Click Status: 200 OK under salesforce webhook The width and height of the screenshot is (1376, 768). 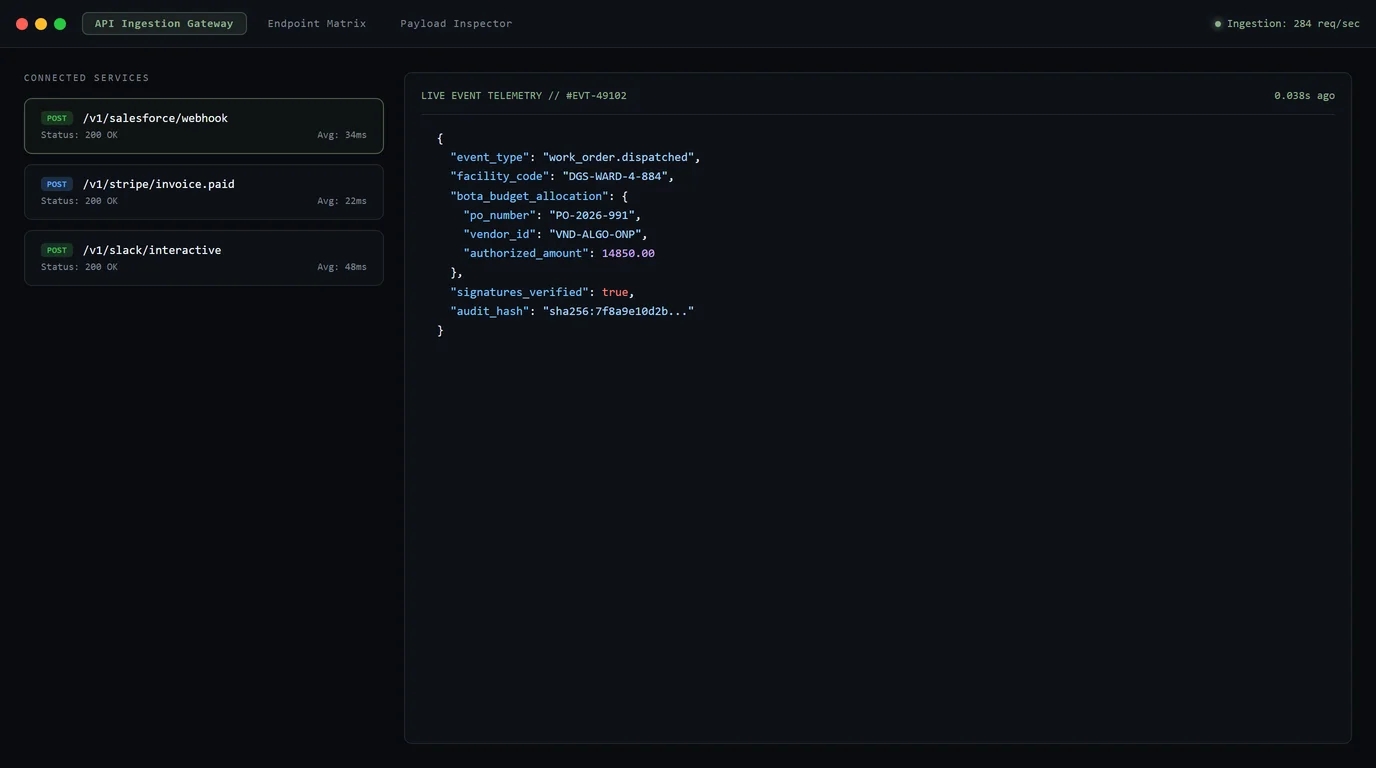79,135
